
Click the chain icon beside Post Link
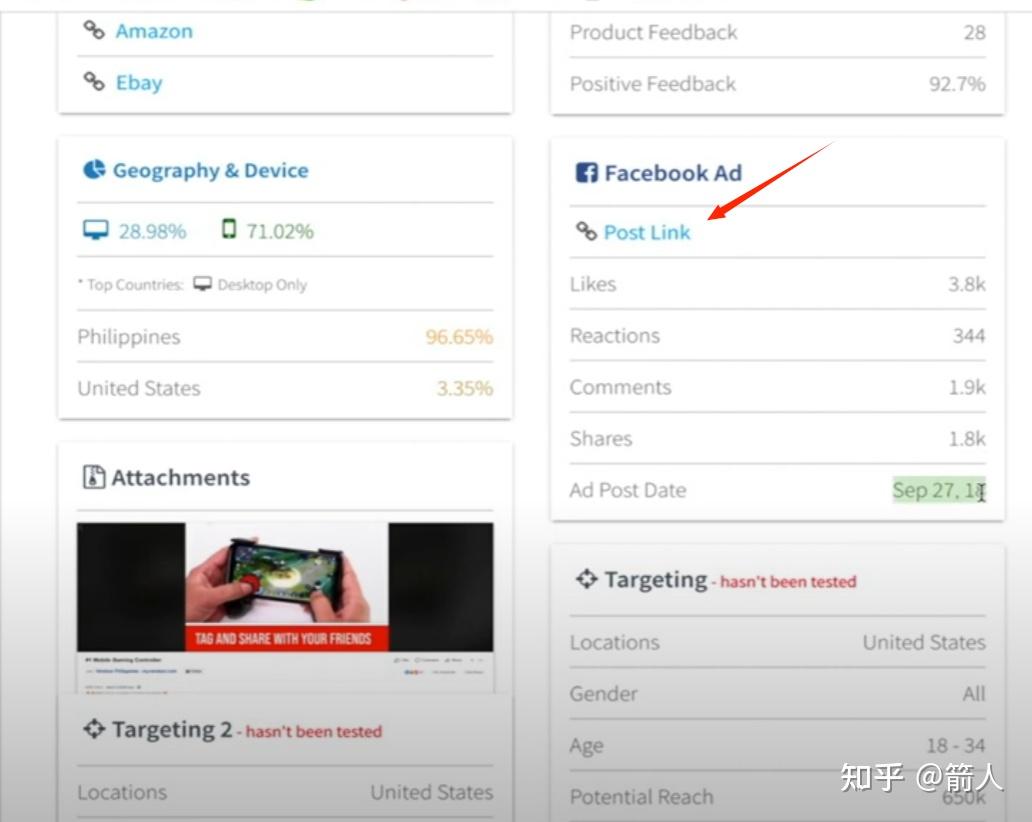point(586,232)
